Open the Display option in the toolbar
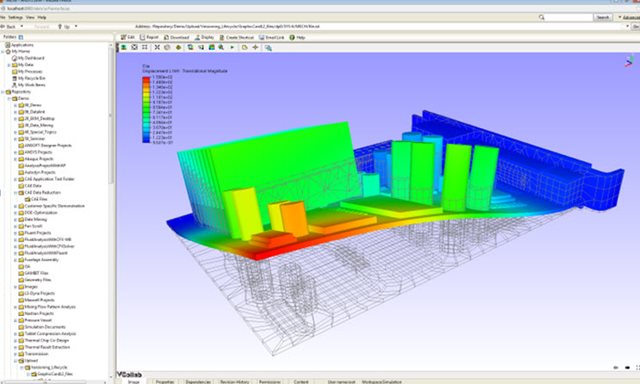 [204, 37]
